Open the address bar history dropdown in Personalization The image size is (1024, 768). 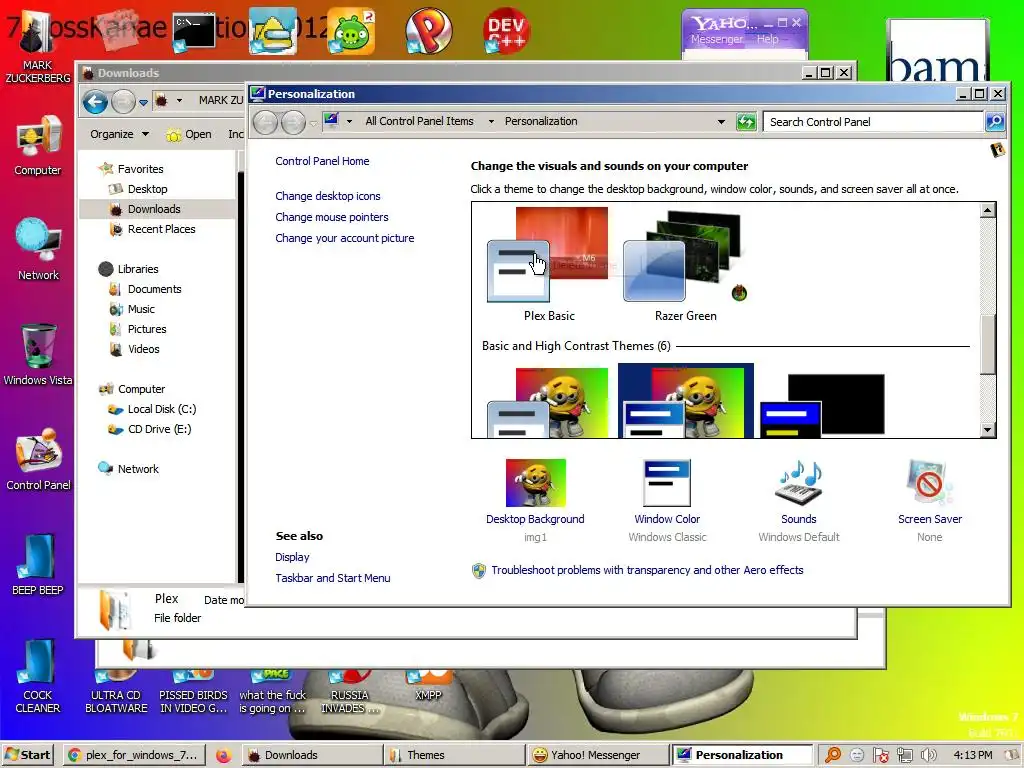[721, 121]
